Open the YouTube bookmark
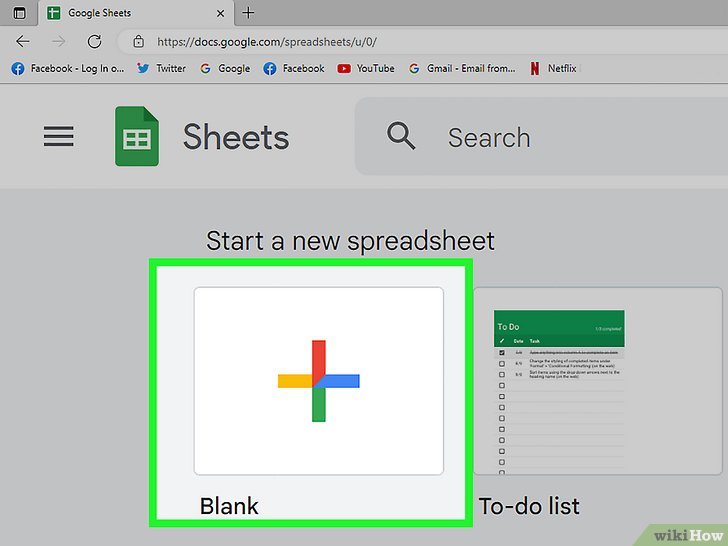This screenshot has height=546, width=728. pos(365,69)
